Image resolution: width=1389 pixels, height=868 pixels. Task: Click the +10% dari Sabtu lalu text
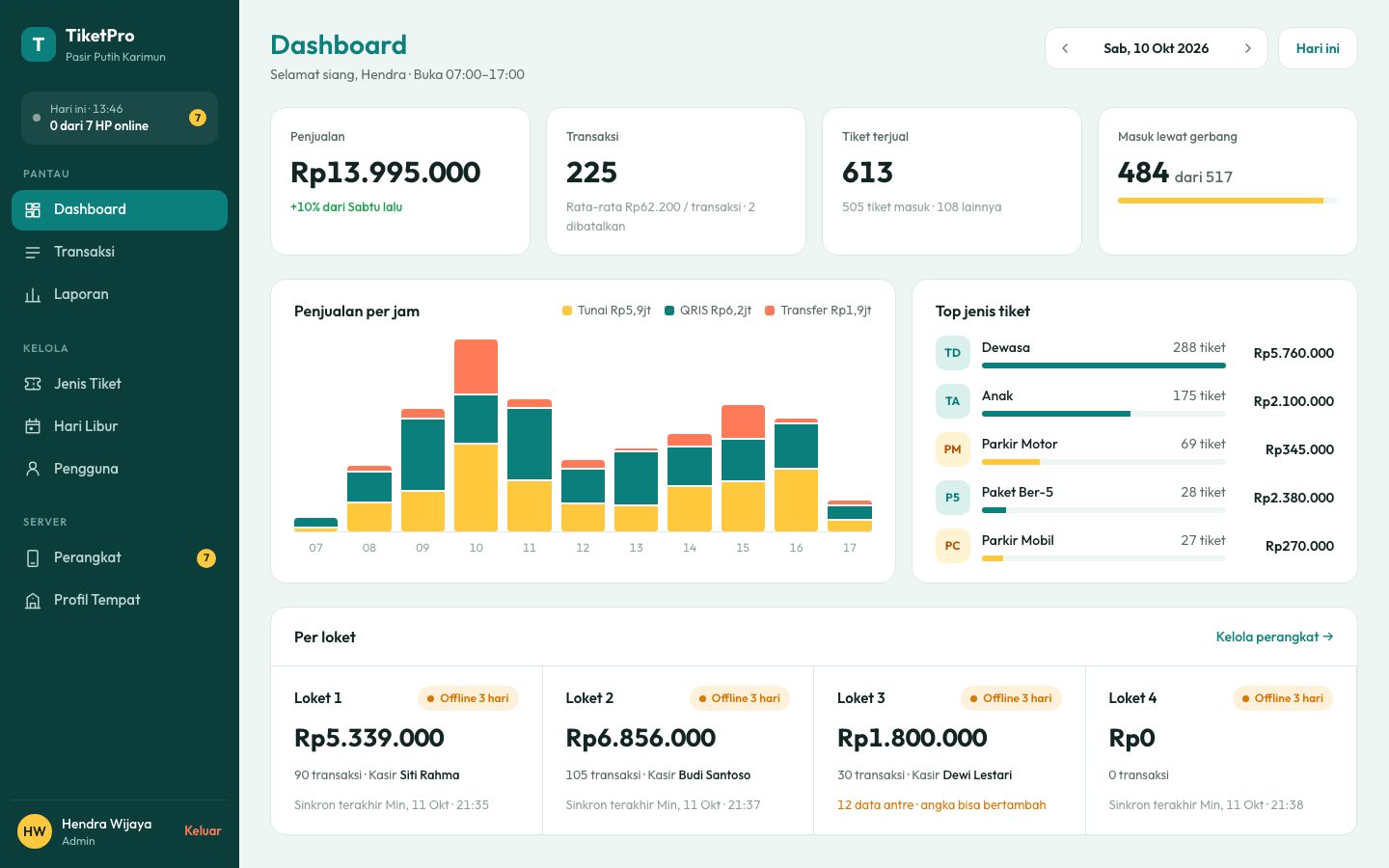pos(346,207)
